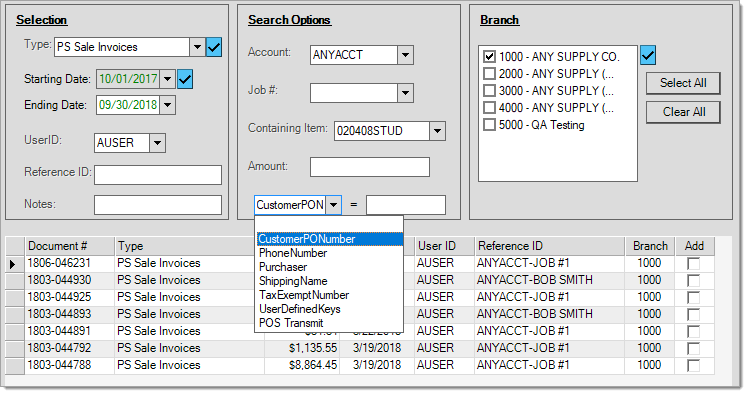Click the Containing Item field 020408STUD
Image resolution: width=747 pixels, height=394 pixels.
coord(382,131)
